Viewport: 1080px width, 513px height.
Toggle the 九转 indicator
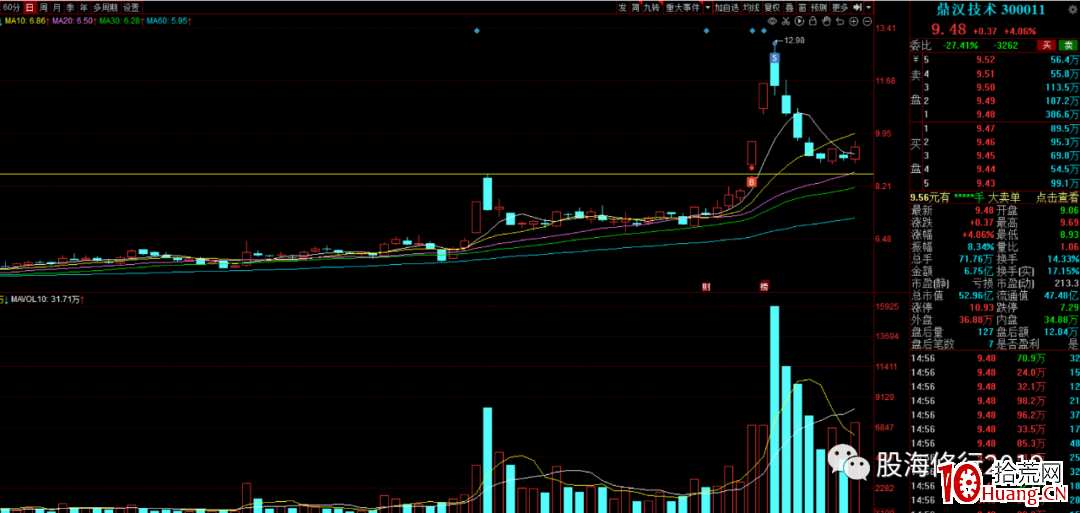652,8
